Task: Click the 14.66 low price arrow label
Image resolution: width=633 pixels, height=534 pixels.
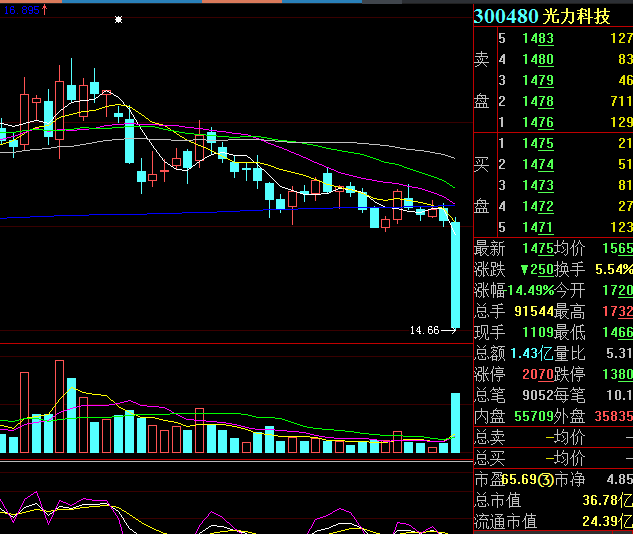Action: (x=430, y=330)
